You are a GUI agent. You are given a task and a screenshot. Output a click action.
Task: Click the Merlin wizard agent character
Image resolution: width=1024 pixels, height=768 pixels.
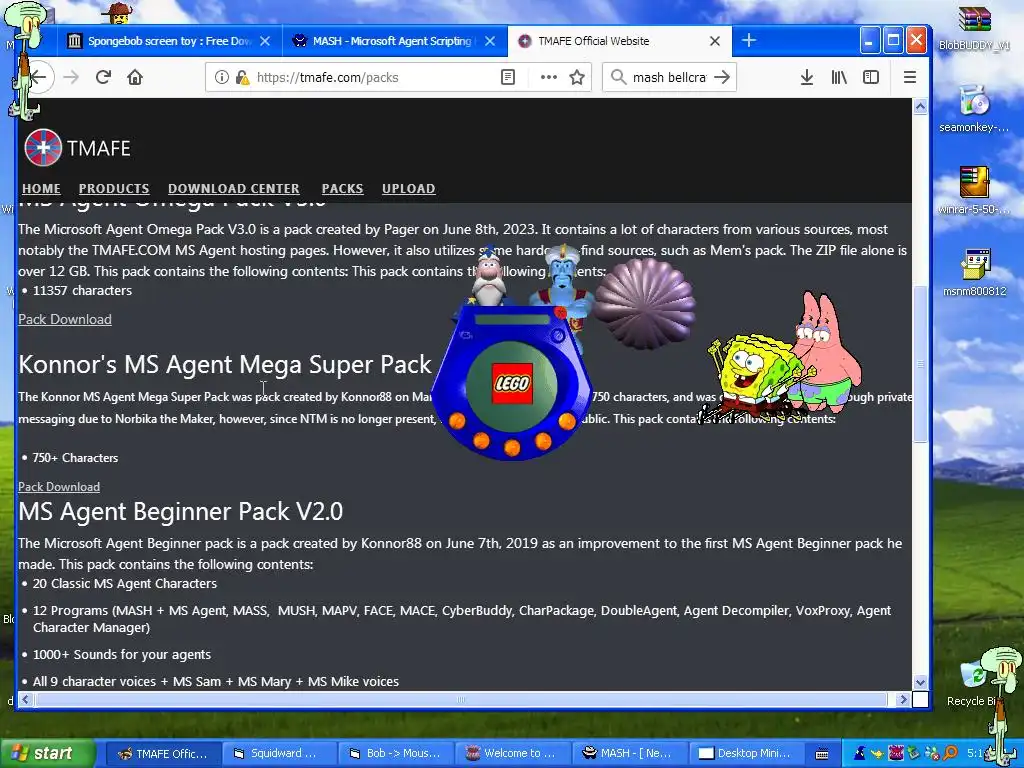click(487, 278)
